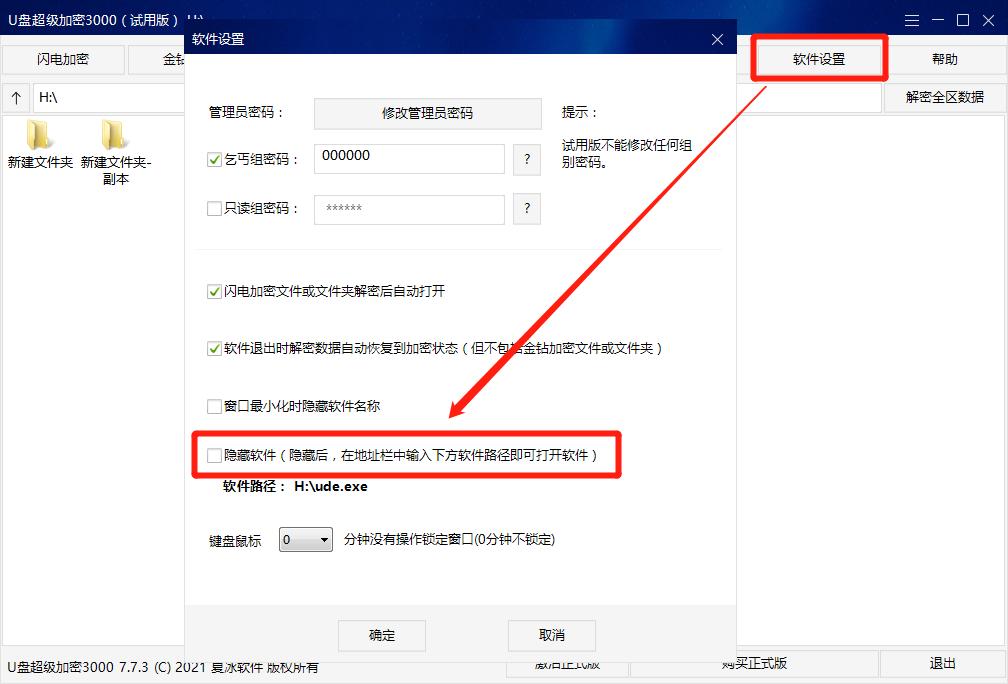1008x684 pixels.
Task: Toggle 窗口最小化时隐藏软件名称 option
Action: coord(214,406)
